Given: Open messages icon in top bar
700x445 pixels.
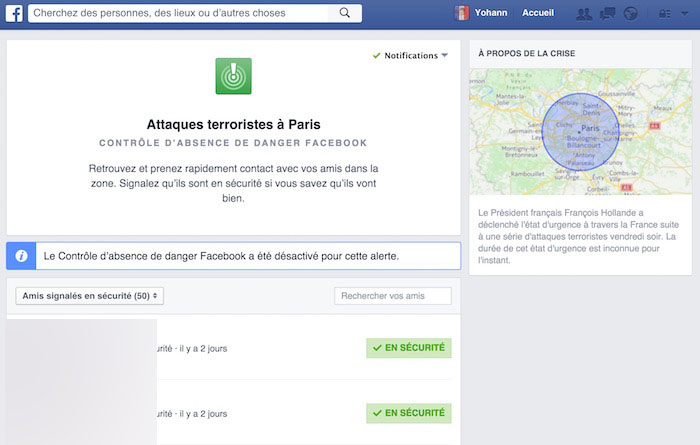Looking at the screenshot, I should [607, 14].
